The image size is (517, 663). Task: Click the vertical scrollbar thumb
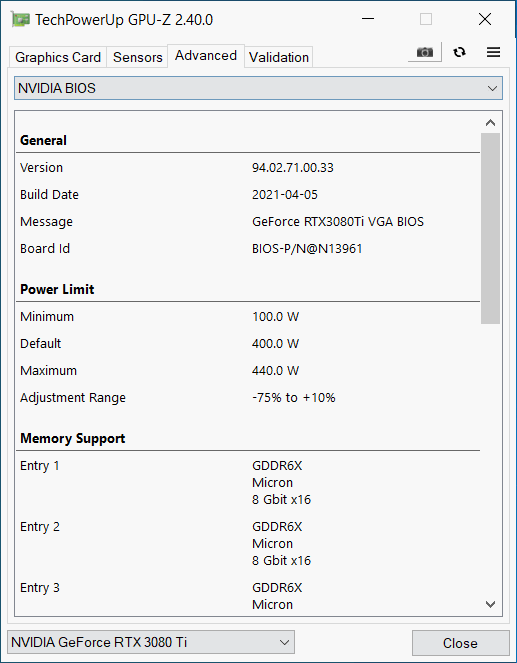(490, 228)
